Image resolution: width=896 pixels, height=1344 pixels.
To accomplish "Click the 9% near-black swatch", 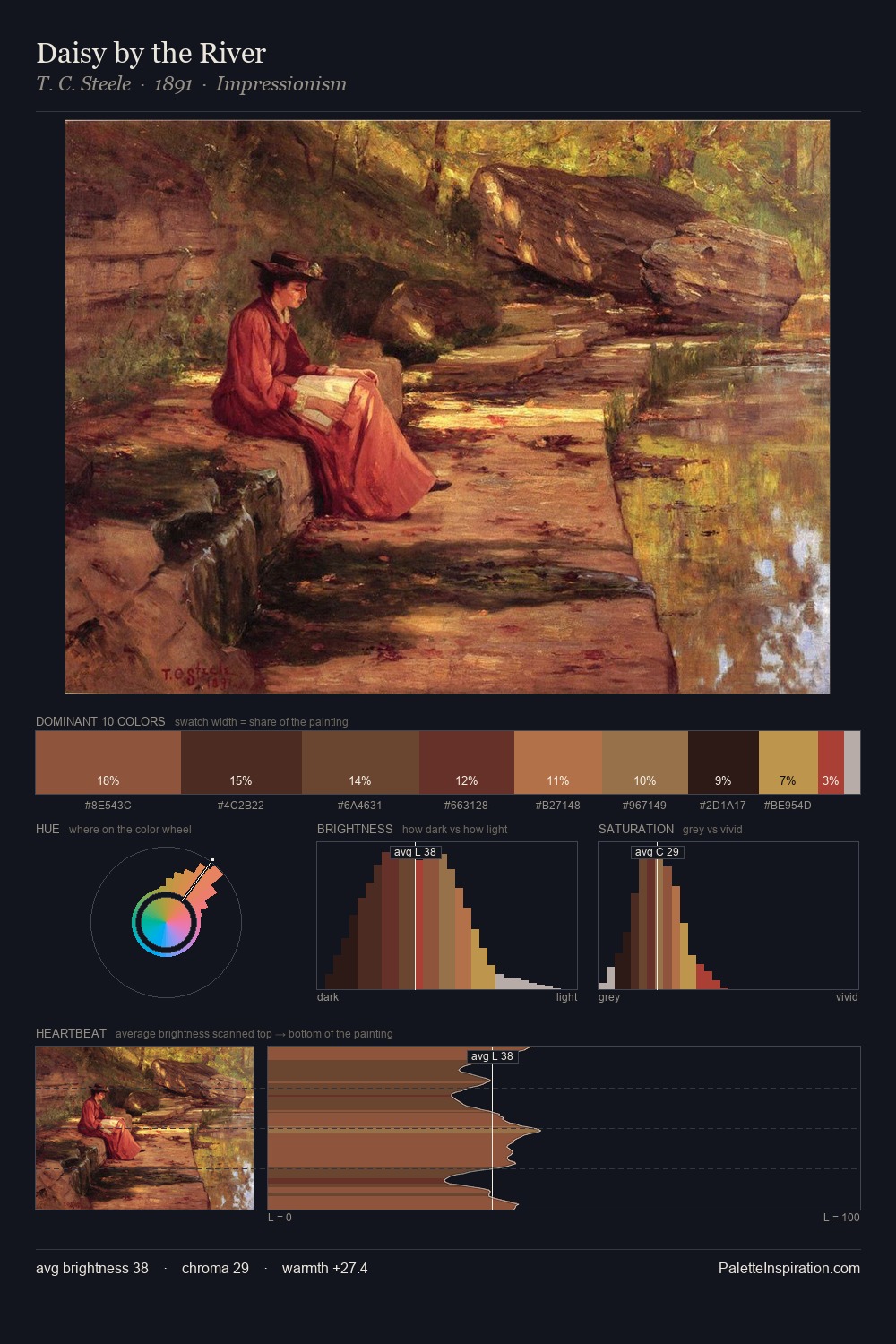I will click(x=723, y=762).
